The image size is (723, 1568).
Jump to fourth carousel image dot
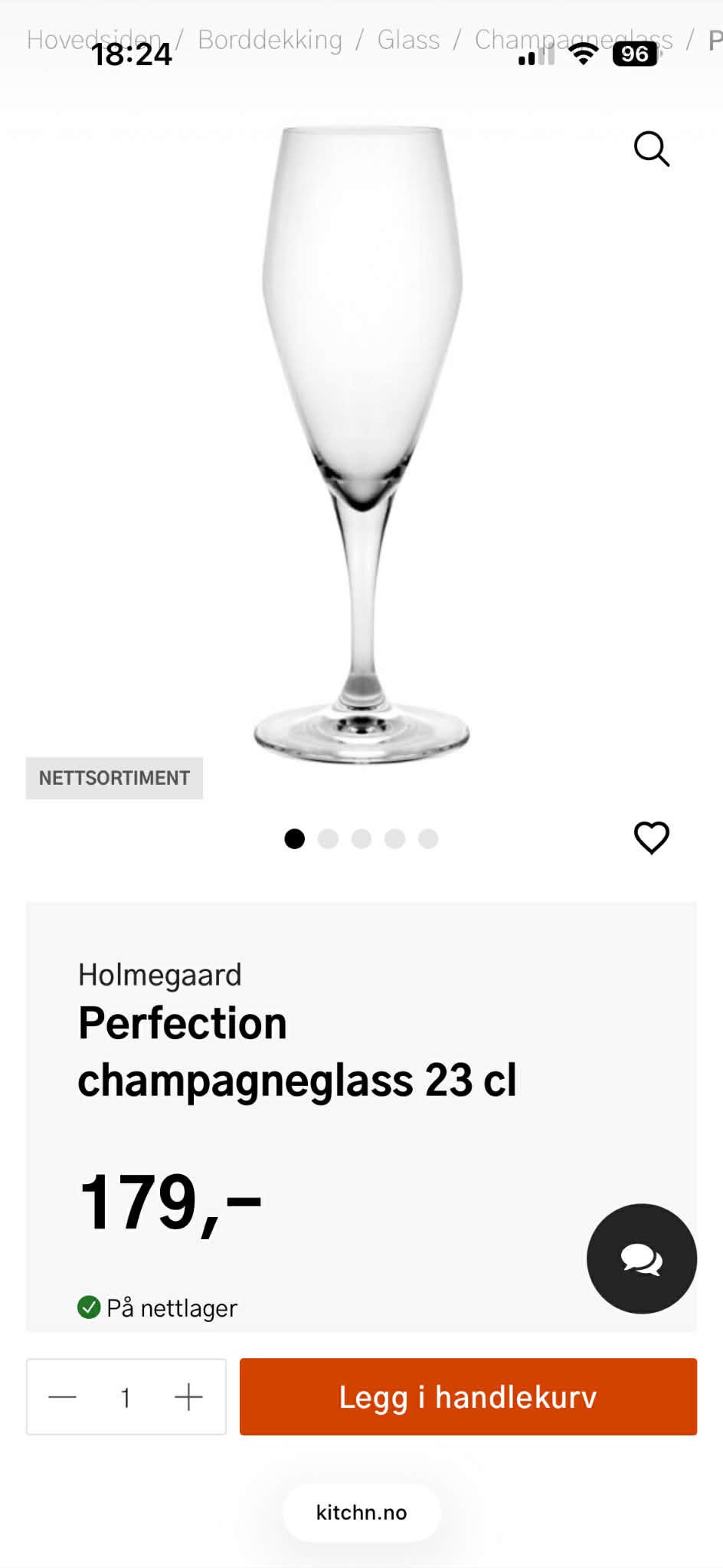click(x=395, y=839)
